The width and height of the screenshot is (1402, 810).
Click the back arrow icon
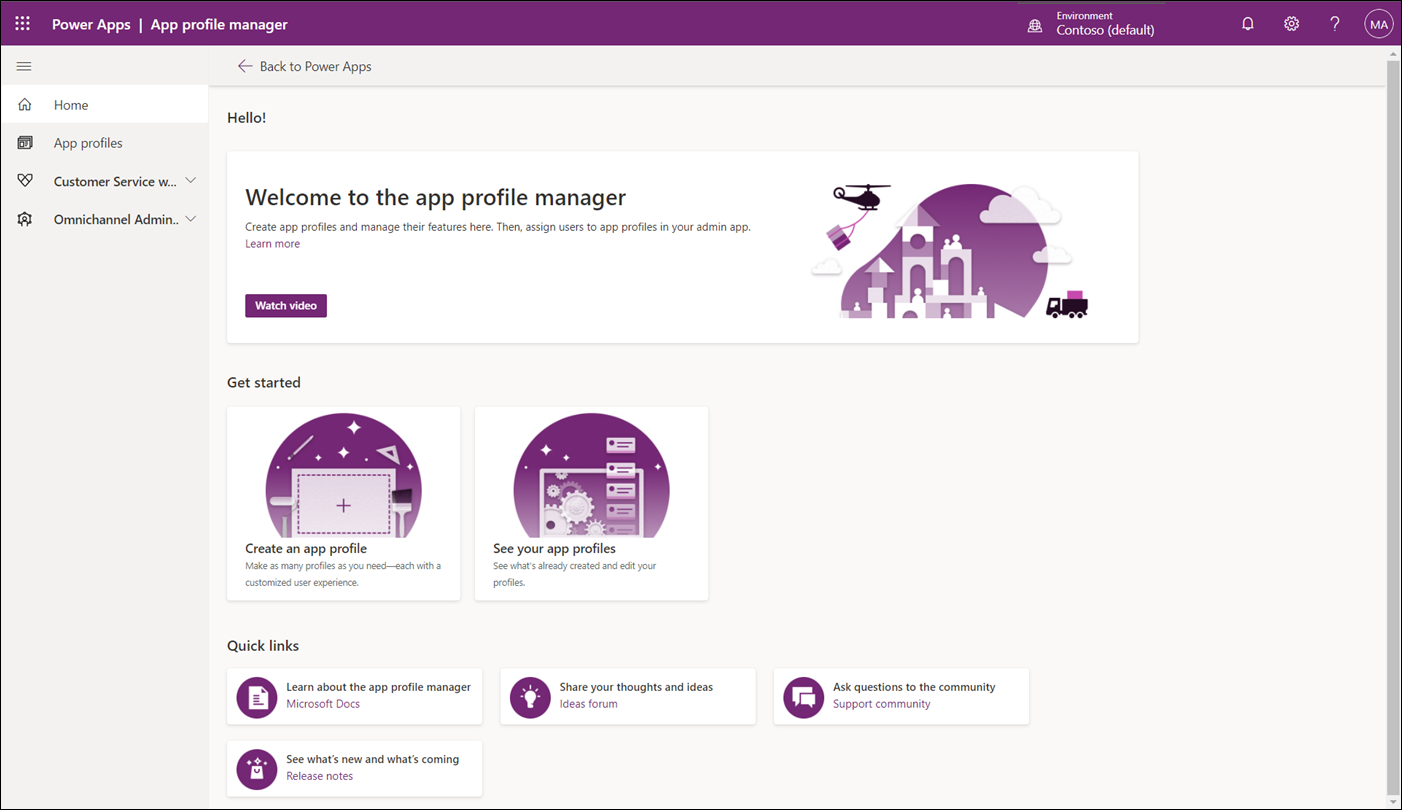245,66
